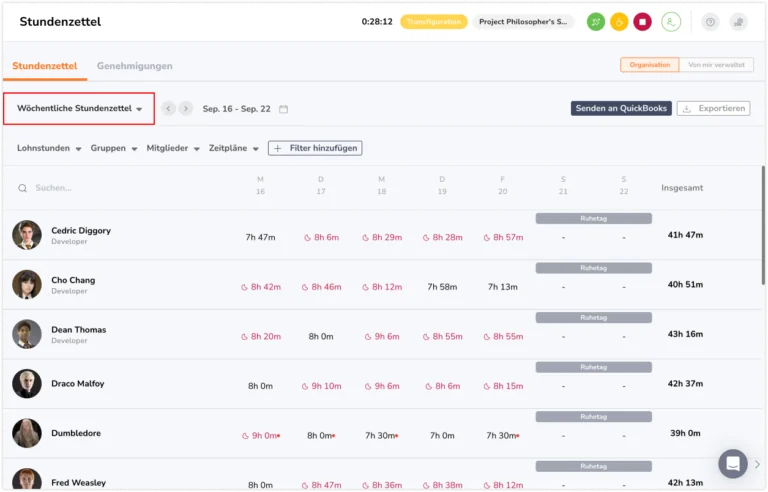Click the yellow break timer icon
768x492 pixels.
619,22
